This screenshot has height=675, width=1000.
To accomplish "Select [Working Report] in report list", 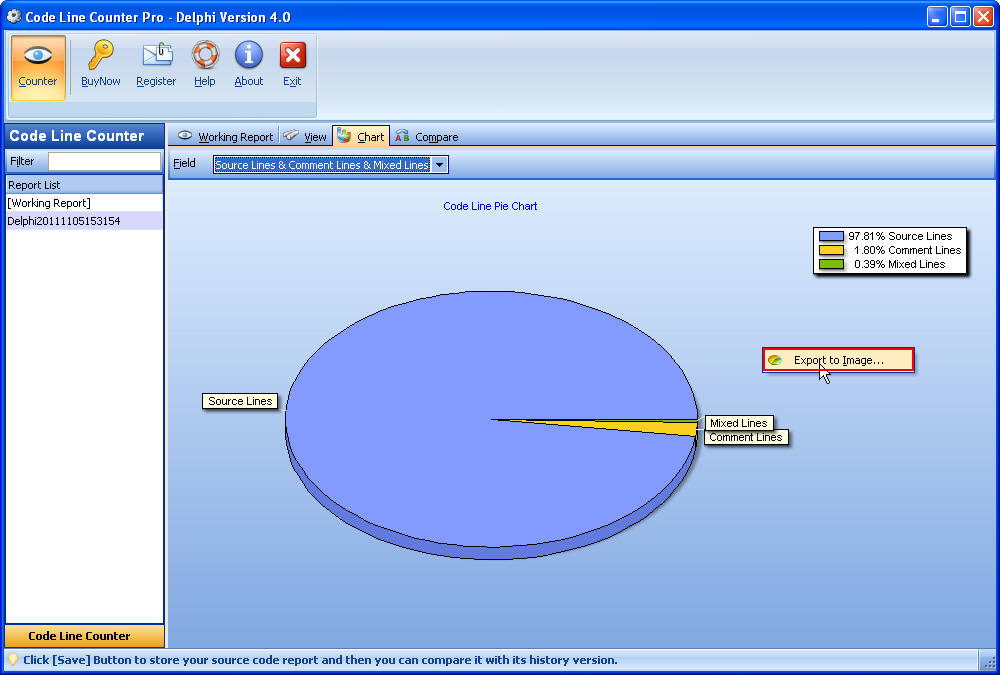I will 49,203.
